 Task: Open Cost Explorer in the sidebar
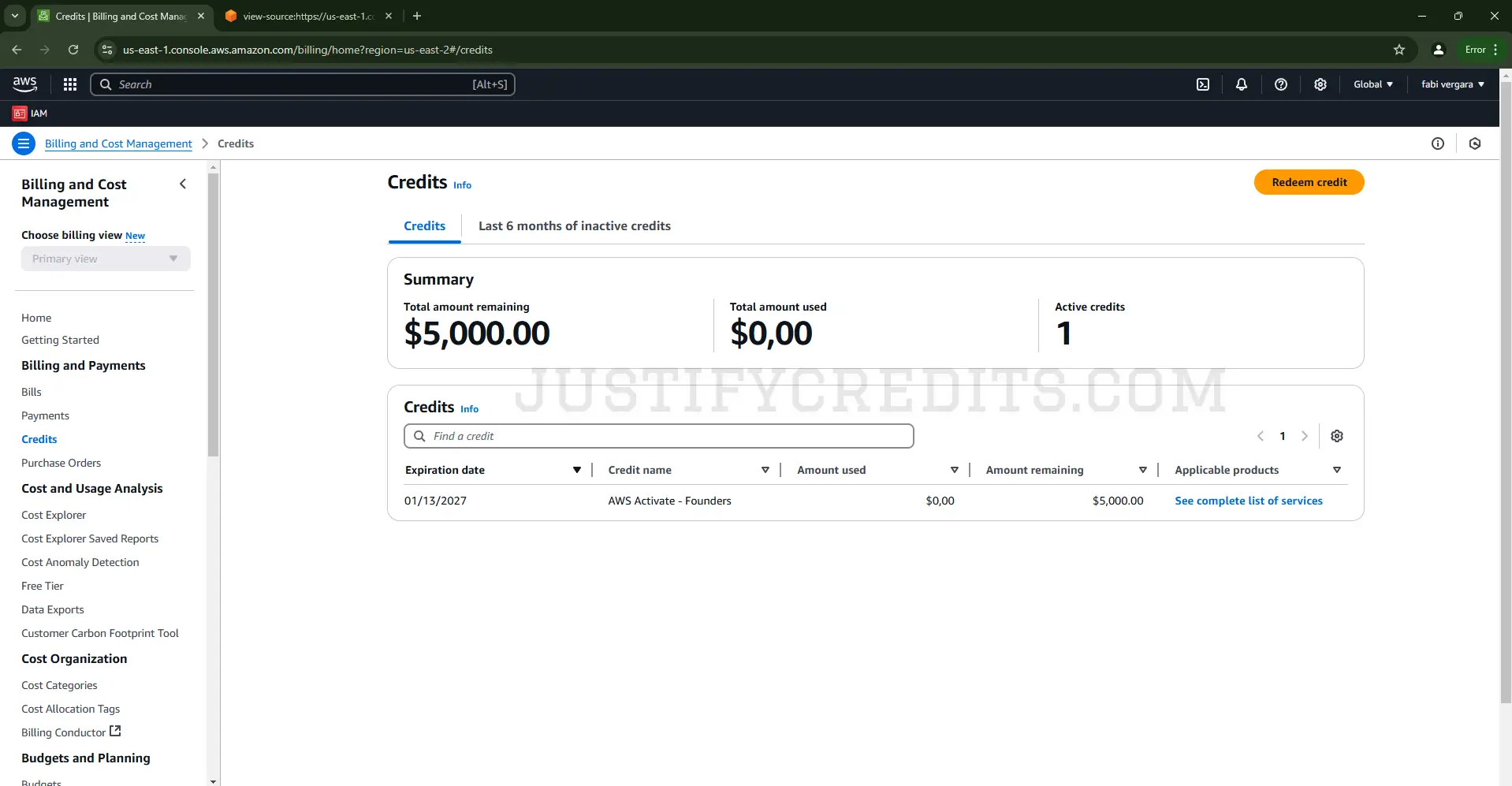54,515
